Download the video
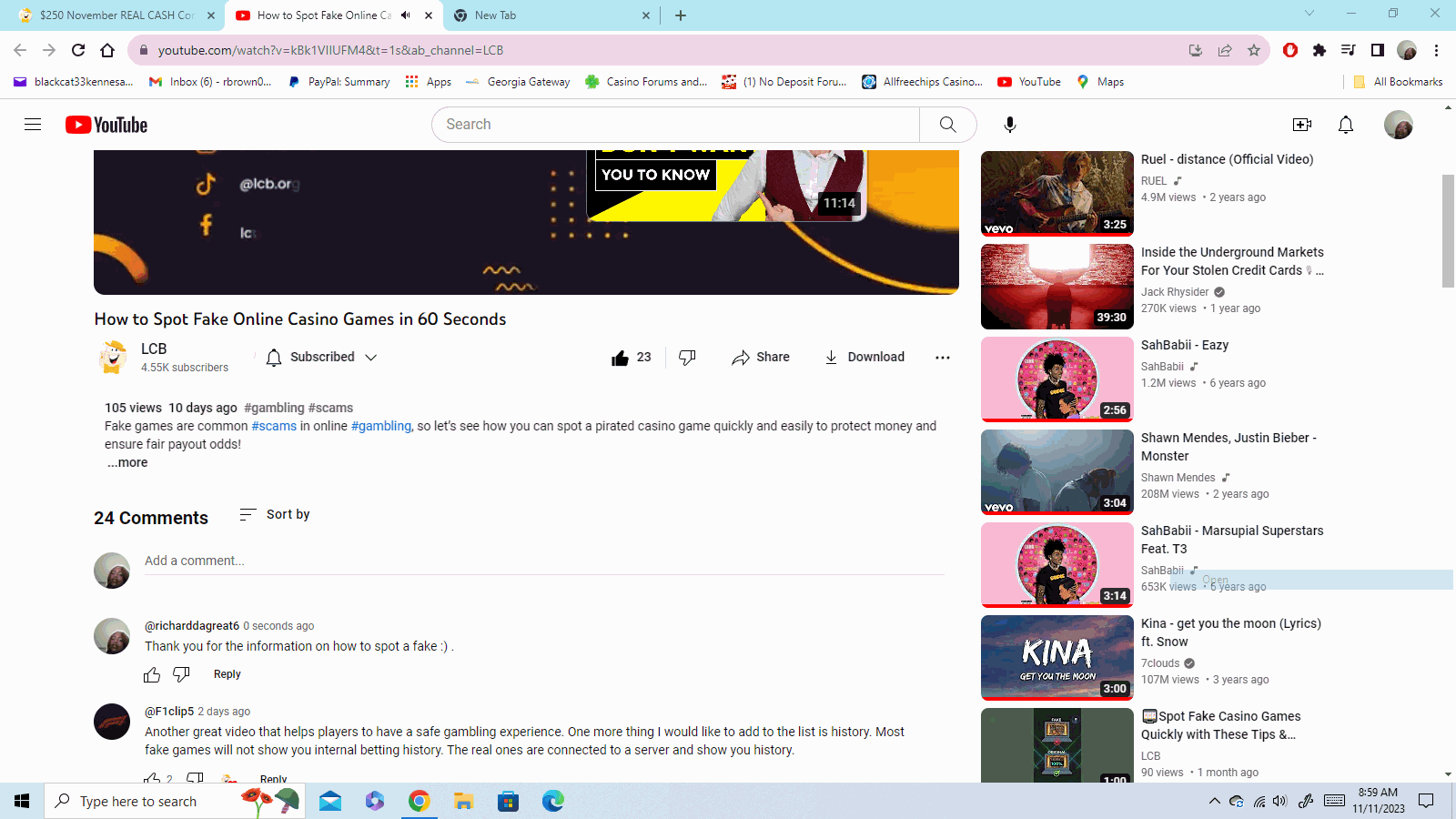The height and width of the screenshot is (819, 1456). (864, 358)
